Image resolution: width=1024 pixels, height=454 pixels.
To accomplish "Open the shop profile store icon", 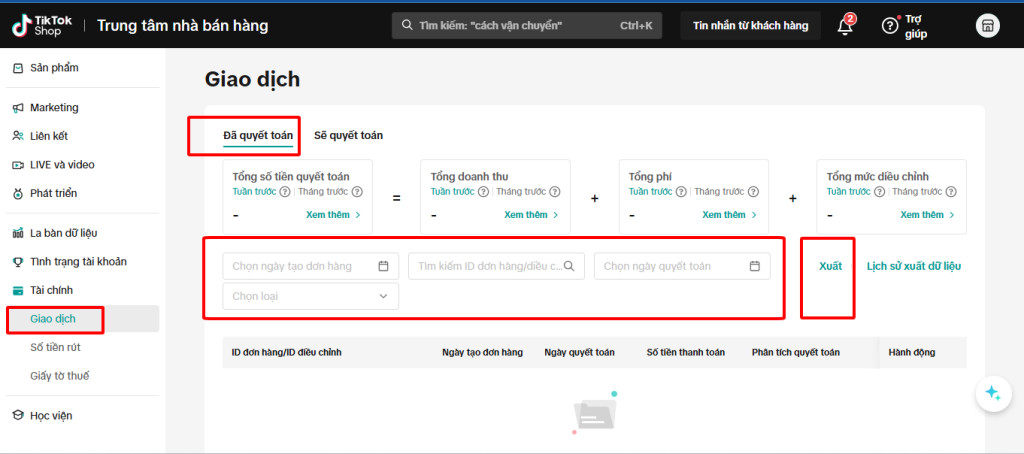I will click(x=987, y=26).
